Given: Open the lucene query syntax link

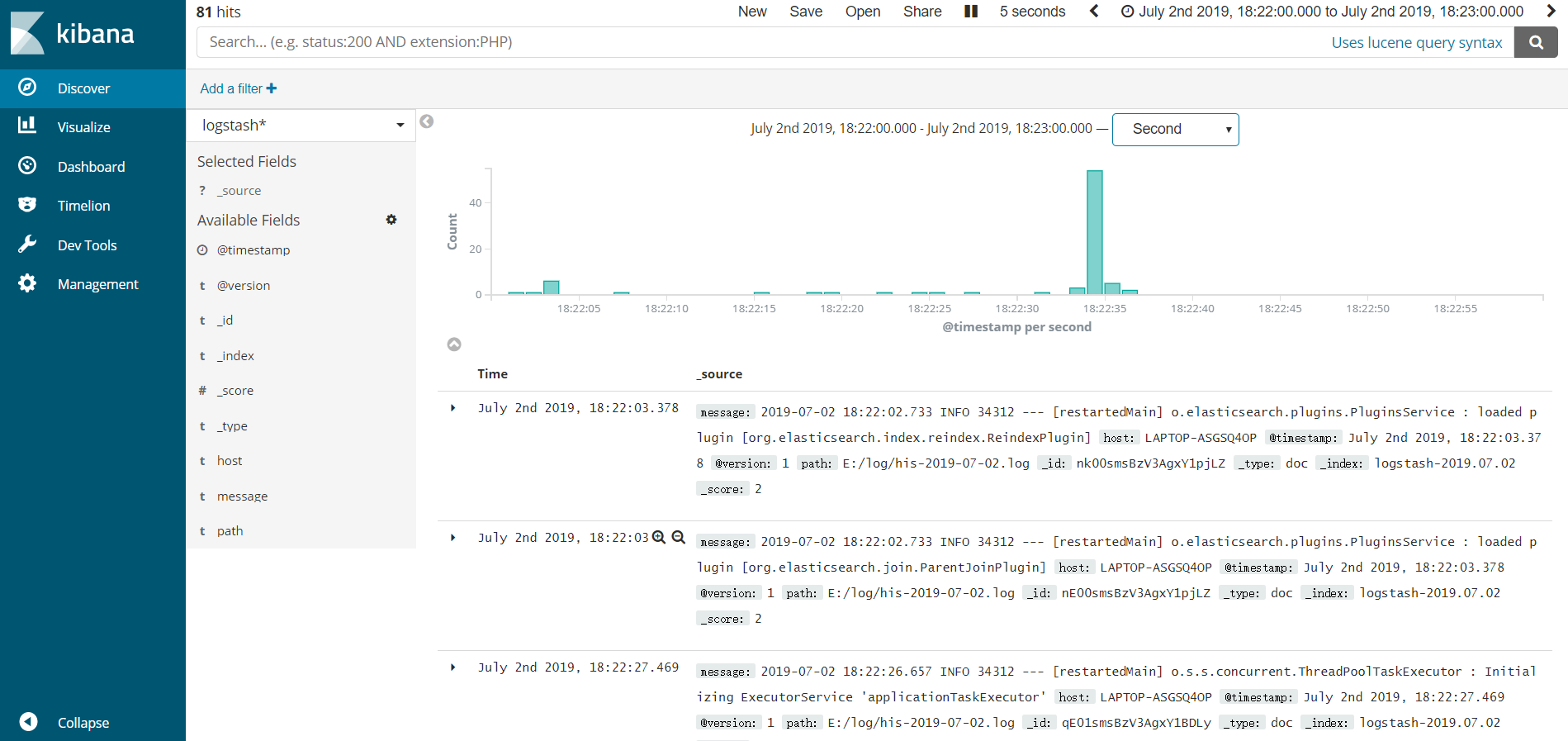Looking at the screenshot, I should (1416, 42).
